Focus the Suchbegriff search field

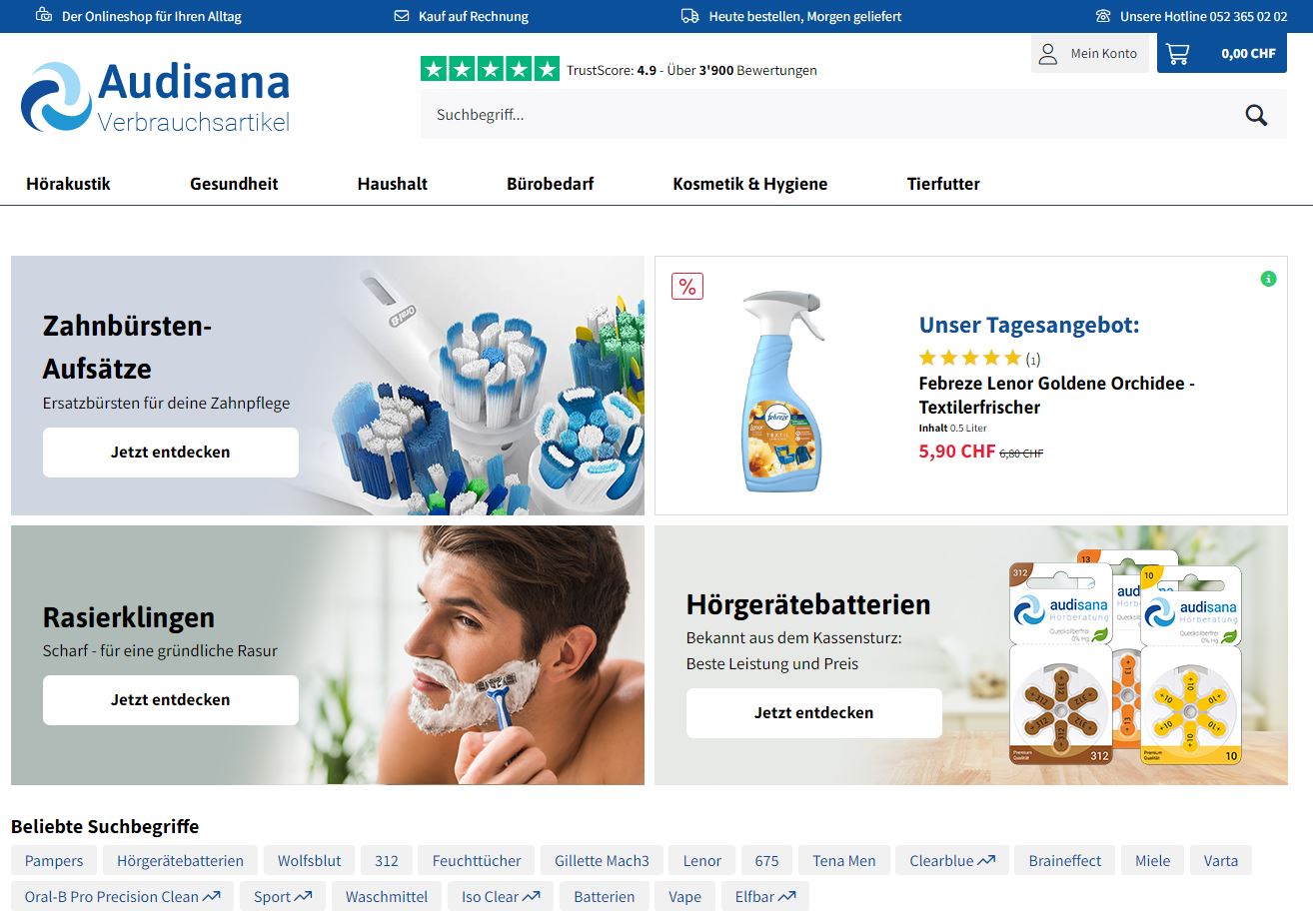(x=829, y=115)
